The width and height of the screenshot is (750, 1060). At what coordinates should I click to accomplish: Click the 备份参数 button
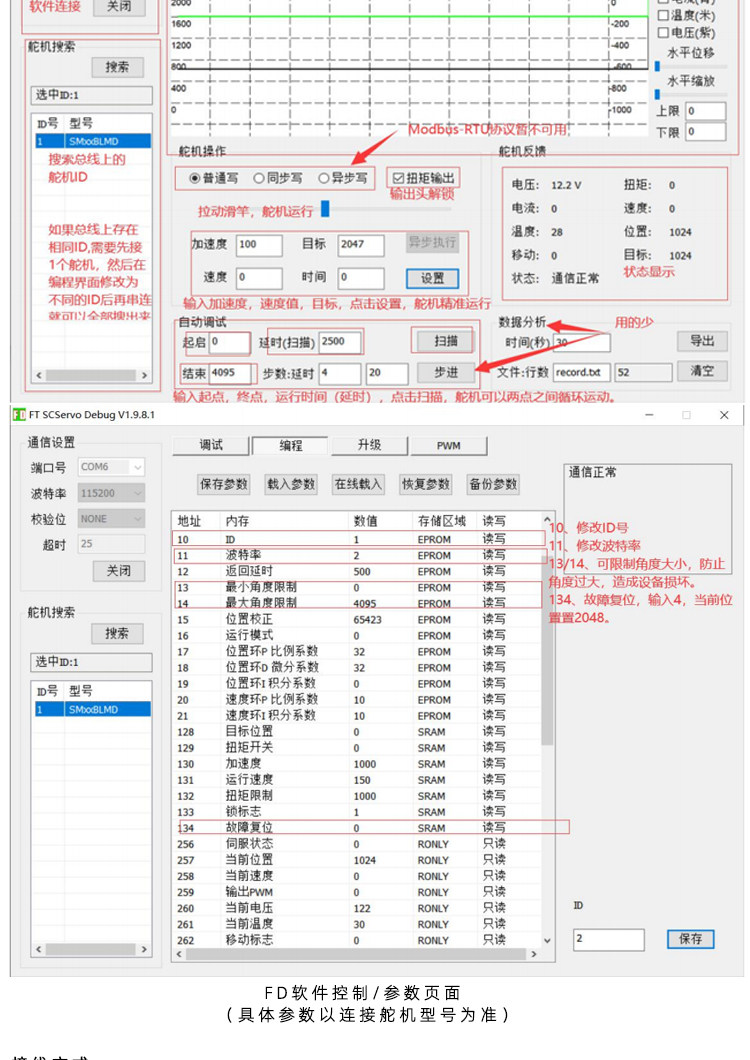(x=493, y=484)
